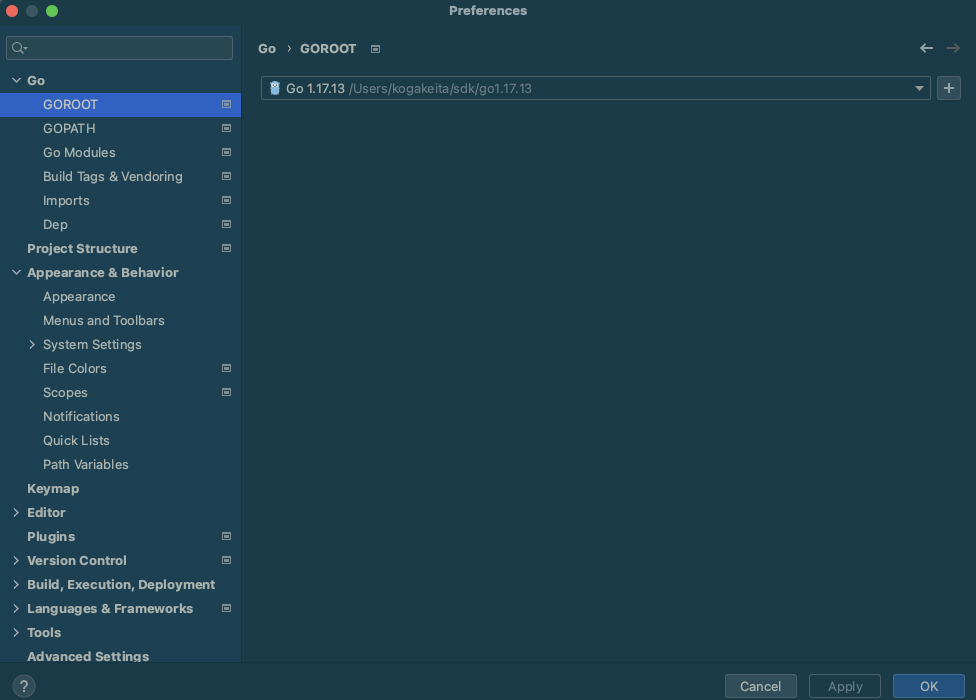Focus the settings search field
The image size is (976, 700).
pyautogui.click(x=120, y=48)
